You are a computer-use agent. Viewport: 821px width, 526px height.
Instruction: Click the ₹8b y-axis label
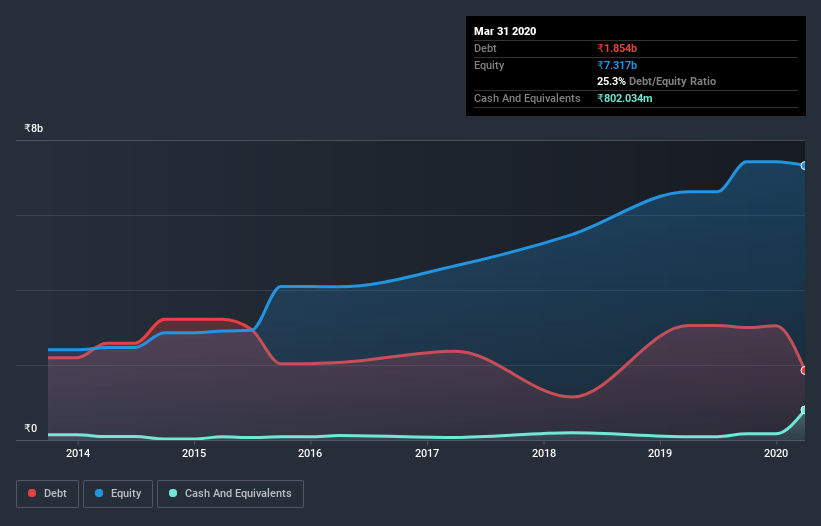click(34, 128)
